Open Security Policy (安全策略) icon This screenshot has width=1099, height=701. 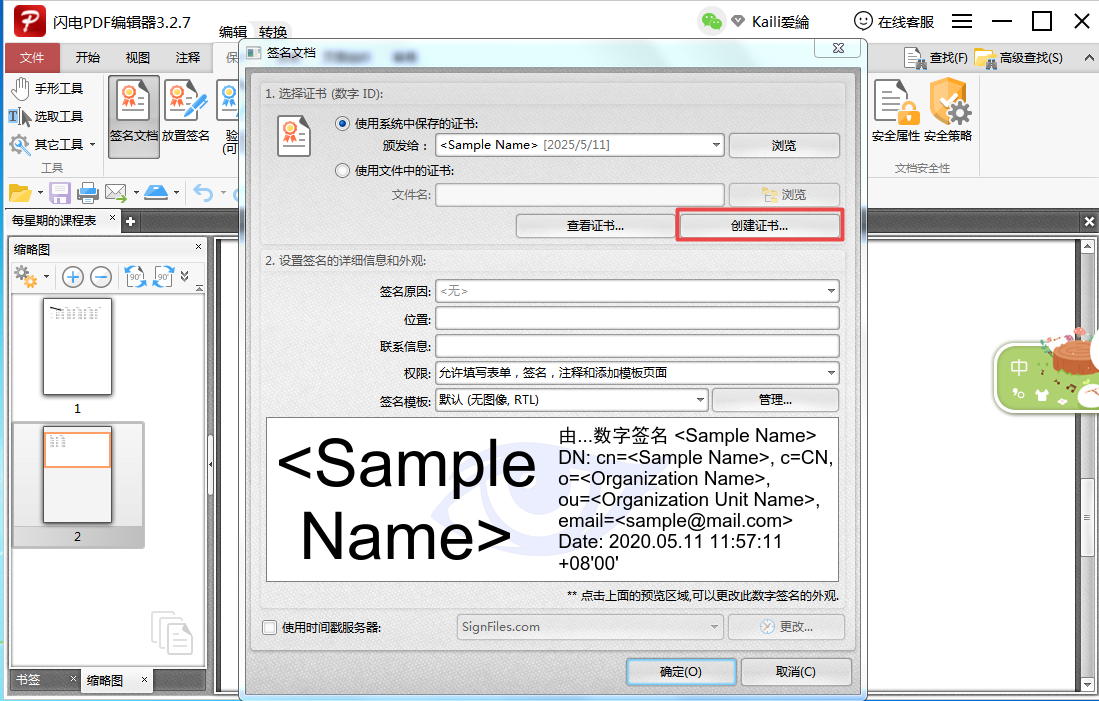click(948, 112)
